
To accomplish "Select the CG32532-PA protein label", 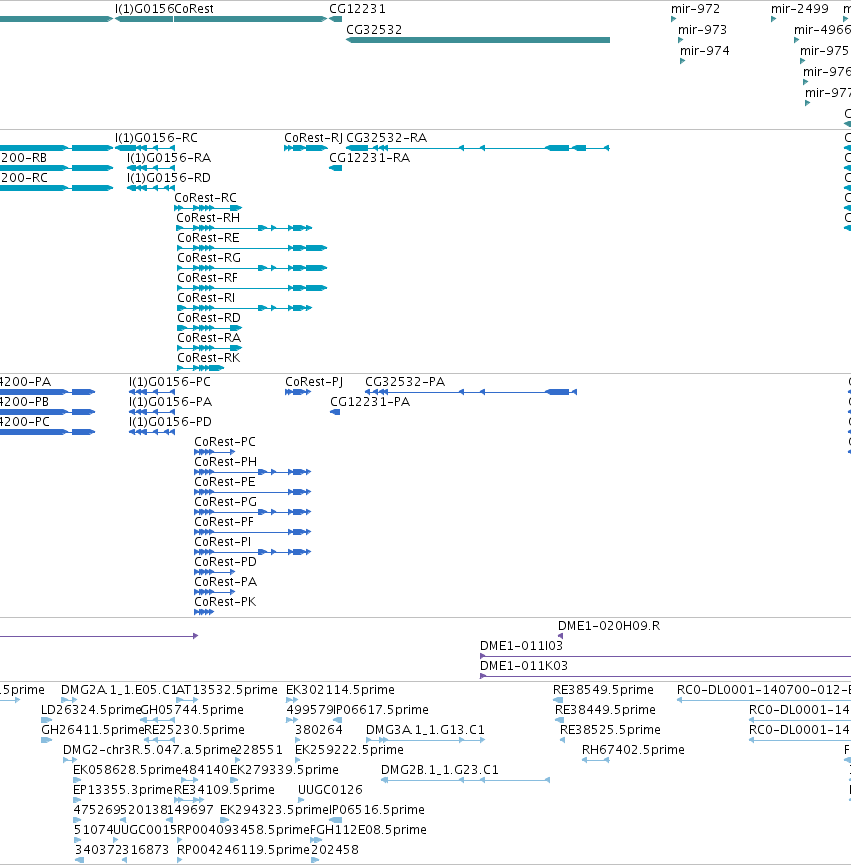I will click(x=405, y=382).
